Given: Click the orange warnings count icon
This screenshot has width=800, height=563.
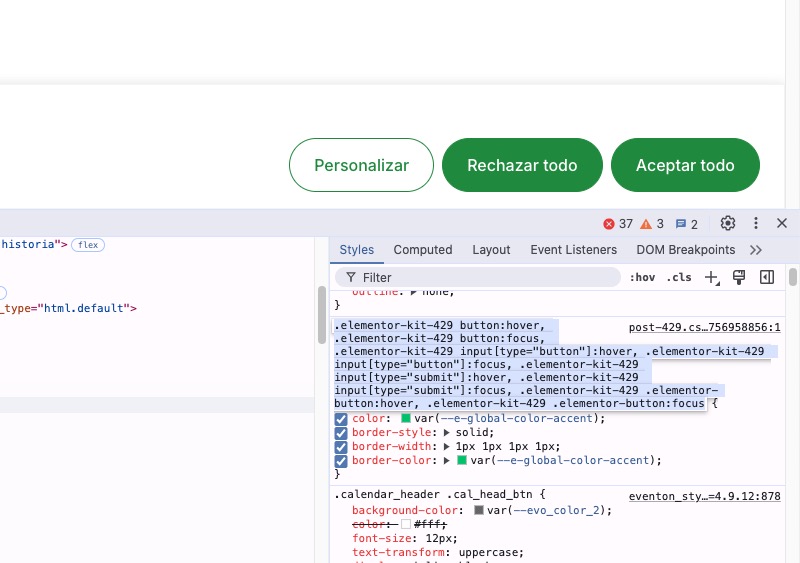Looking at the screenshot, I should (x=646, y=224).
